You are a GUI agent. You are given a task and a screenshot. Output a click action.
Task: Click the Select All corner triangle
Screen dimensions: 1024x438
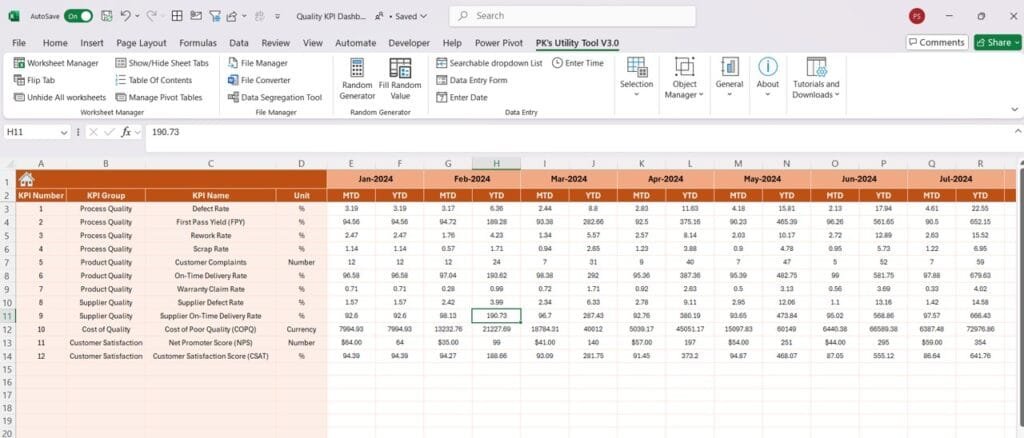point(8,164)
